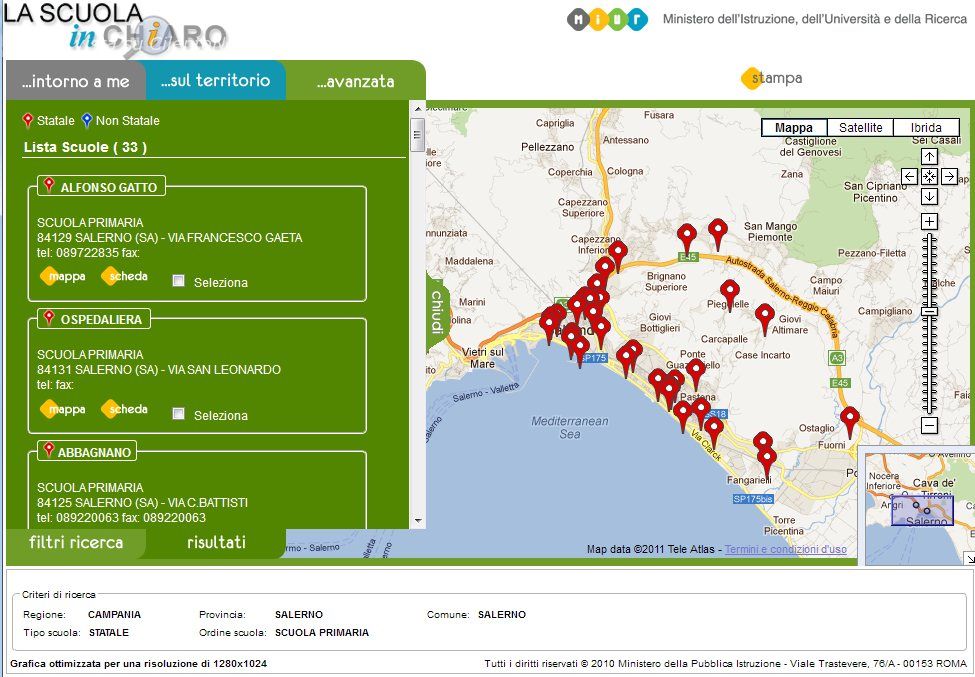The image size is (975, 677).
Task: Check Seleziona for Ospedaliera school
Action: 179,414
